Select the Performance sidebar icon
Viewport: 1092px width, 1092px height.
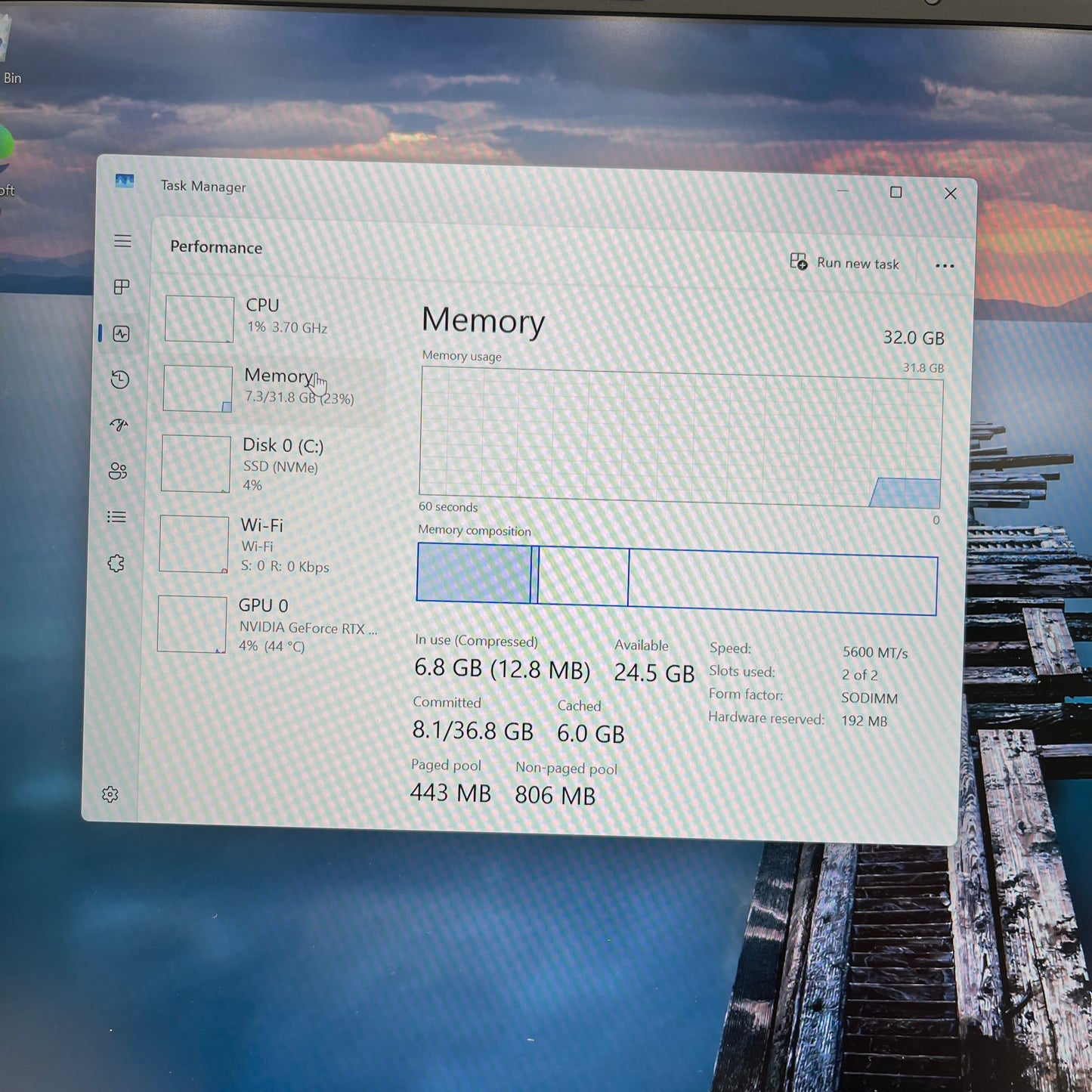click(x=121, y=334)
